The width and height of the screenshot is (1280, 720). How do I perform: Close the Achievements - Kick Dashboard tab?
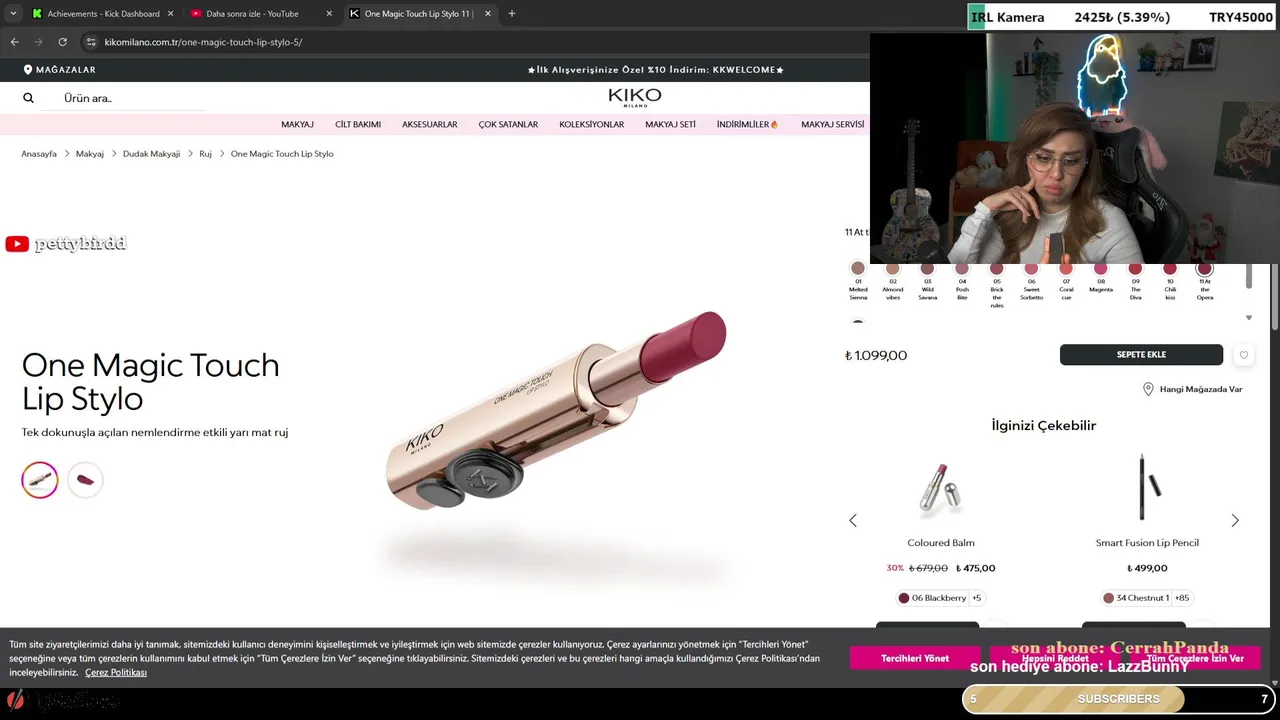point(169,14)
